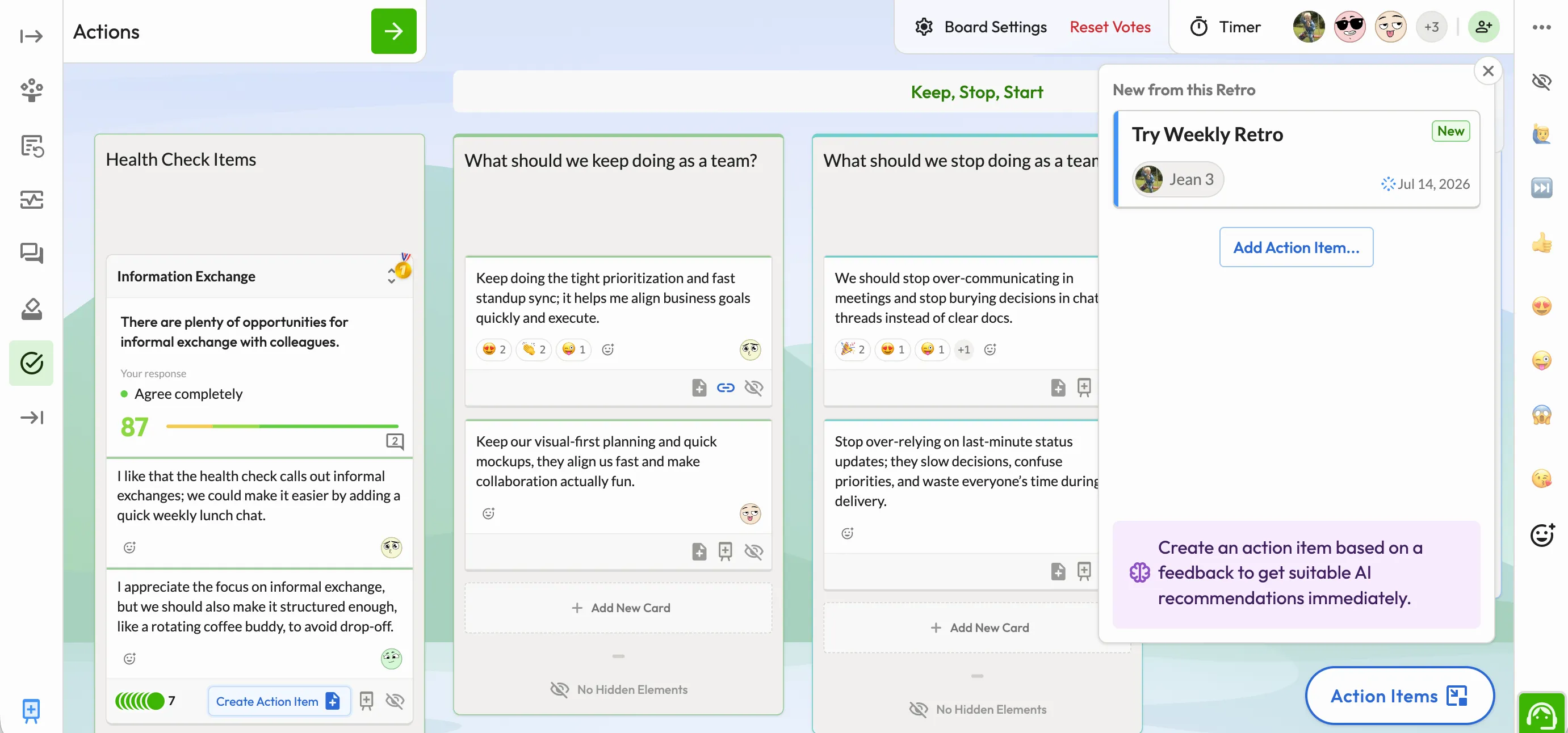Click link icon on tight prioritization card

[x=725, y=387]
